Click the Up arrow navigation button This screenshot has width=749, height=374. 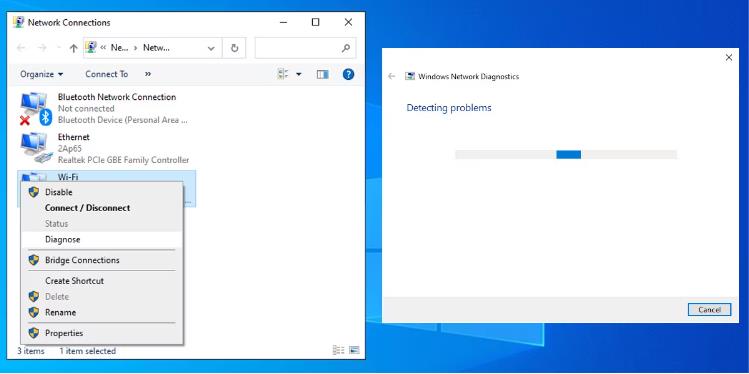tap(73, 48)
